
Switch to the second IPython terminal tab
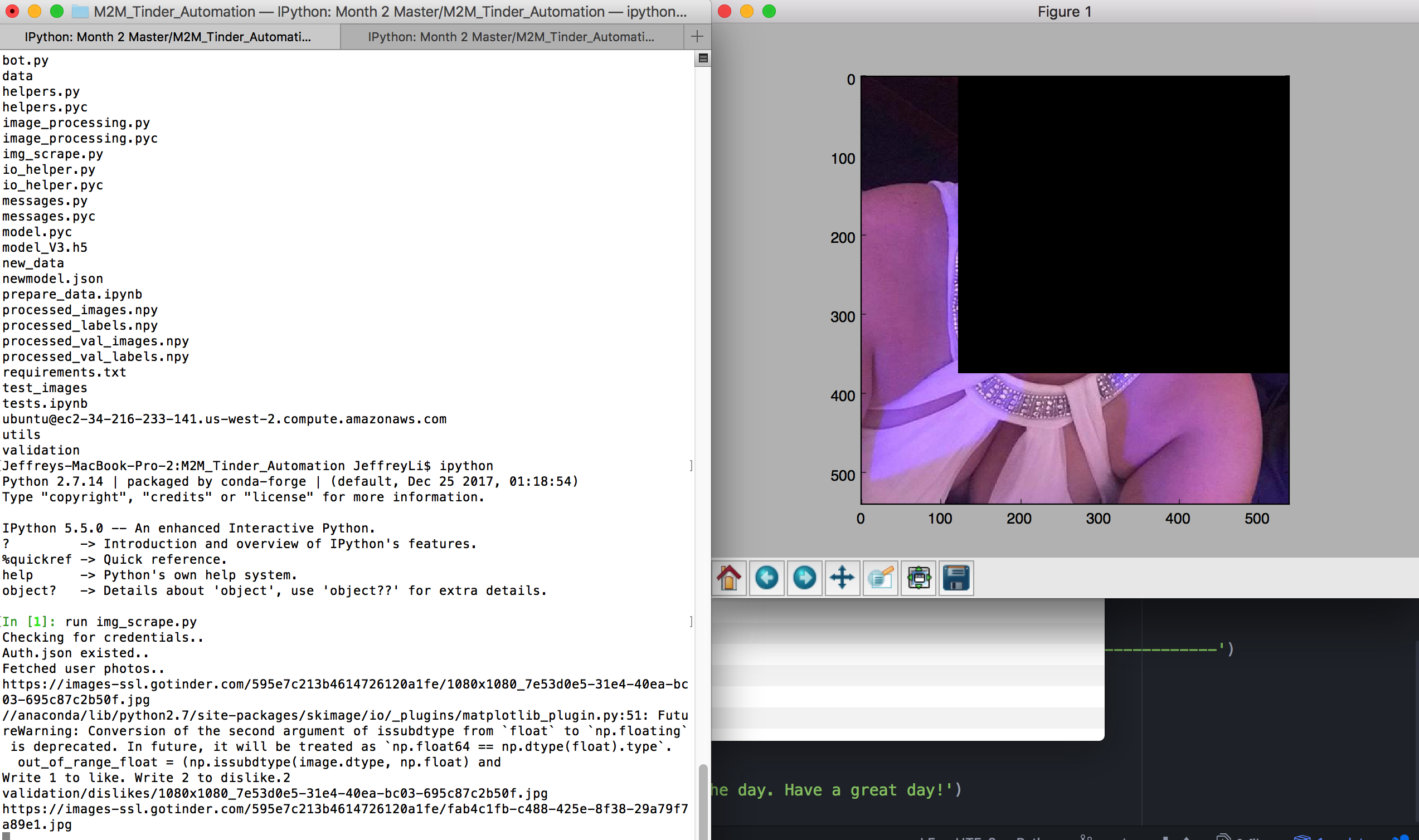[511, 37]
